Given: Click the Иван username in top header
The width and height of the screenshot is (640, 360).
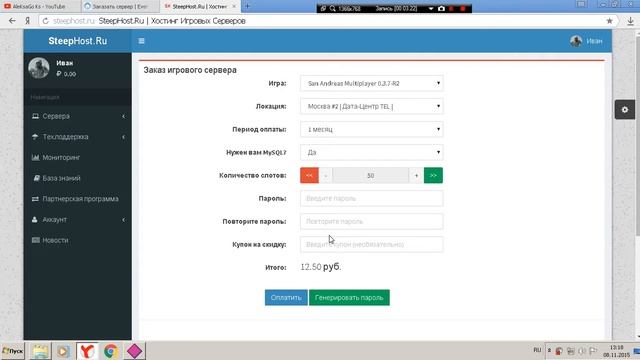Looking at the screenshot, I should click(x=594, y=41).
